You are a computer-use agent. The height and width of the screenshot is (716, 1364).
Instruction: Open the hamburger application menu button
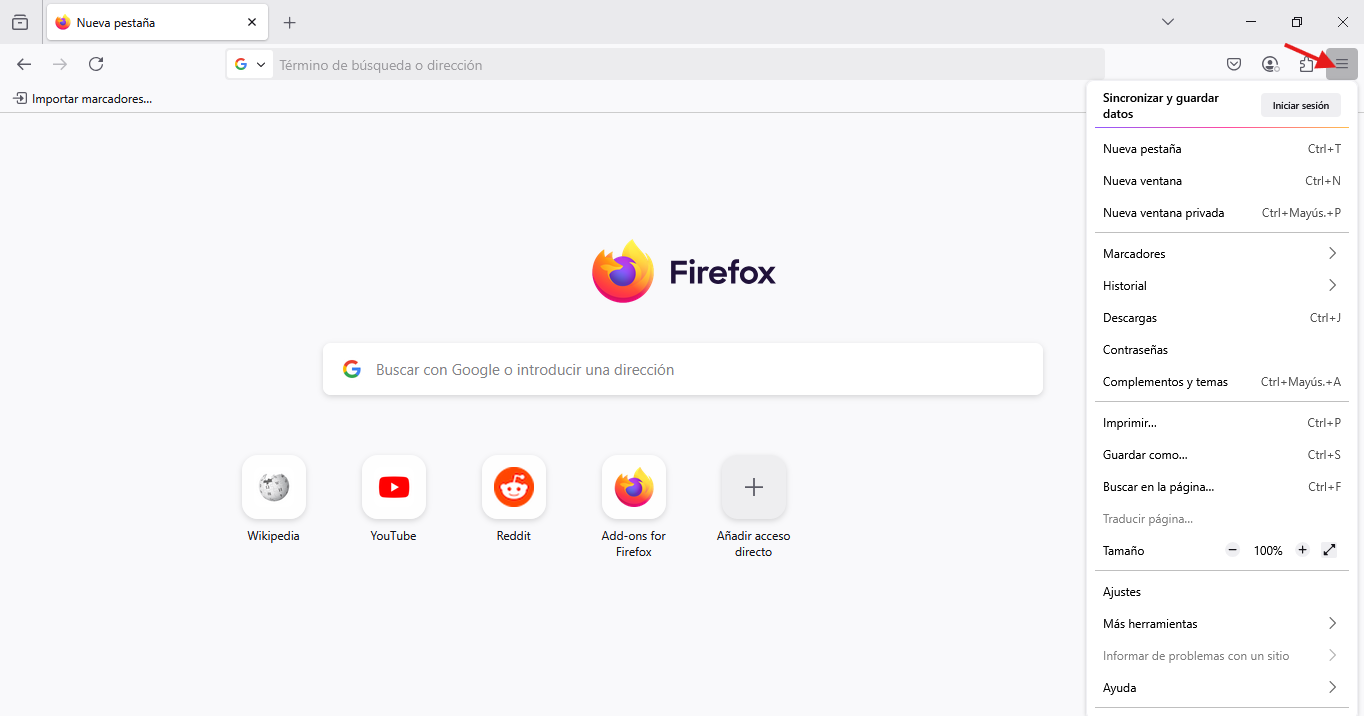coord(1342,64)
